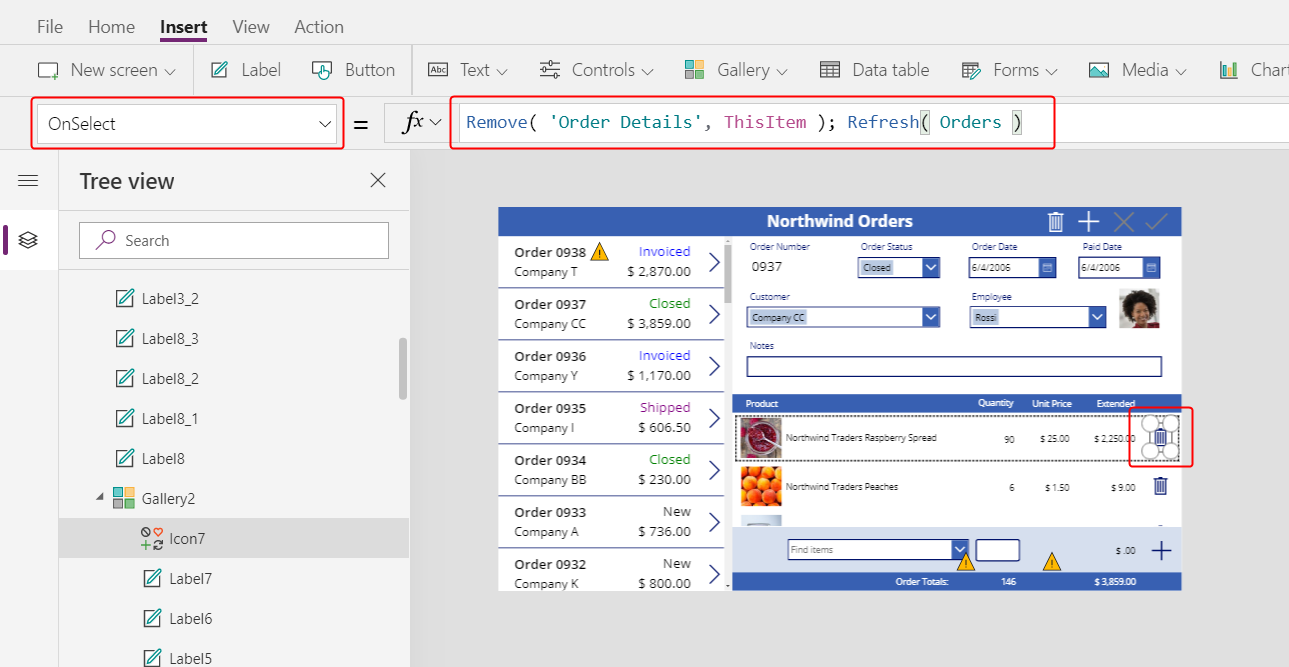Click the fx formula button
This screenshot has height=667, width=1289.
tap(422, 123)
